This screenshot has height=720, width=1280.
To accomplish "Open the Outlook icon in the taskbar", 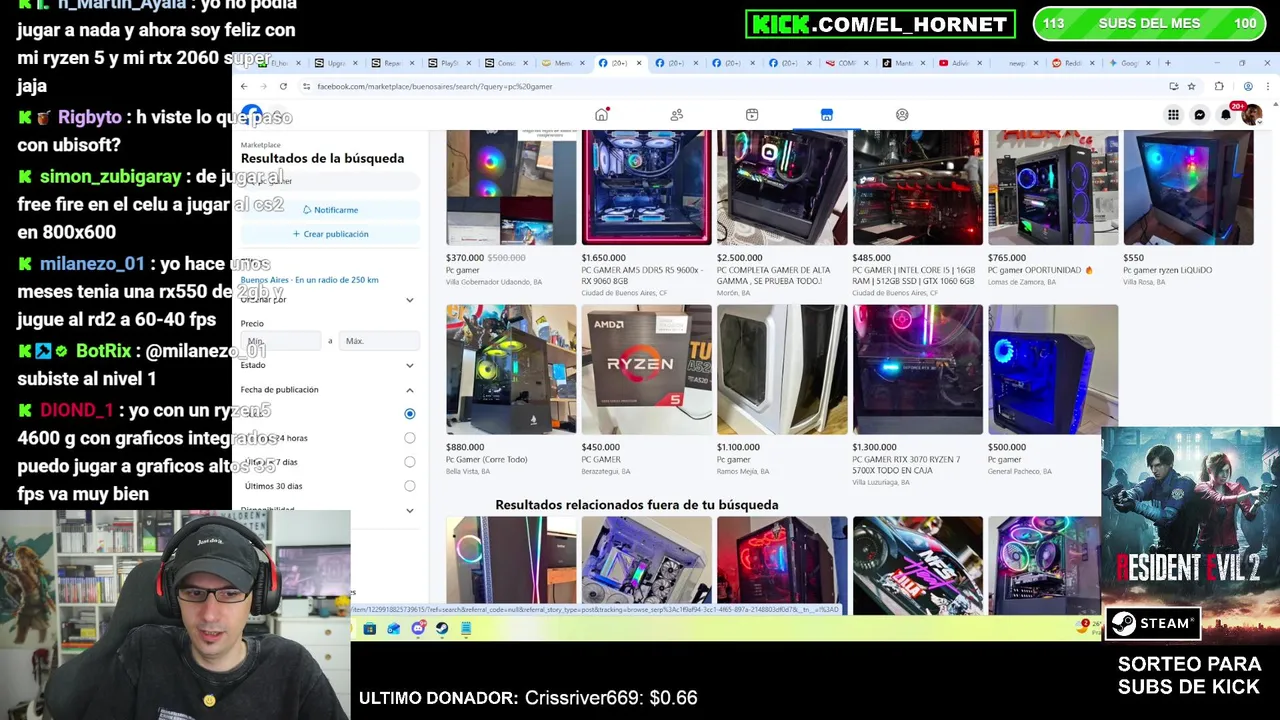I will pos(394,628).
